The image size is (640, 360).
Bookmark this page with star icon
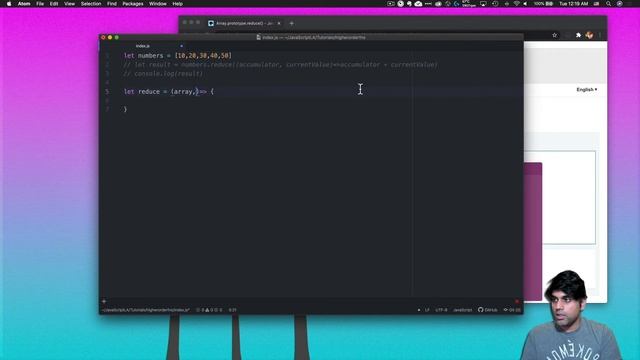tap(554, 35)
